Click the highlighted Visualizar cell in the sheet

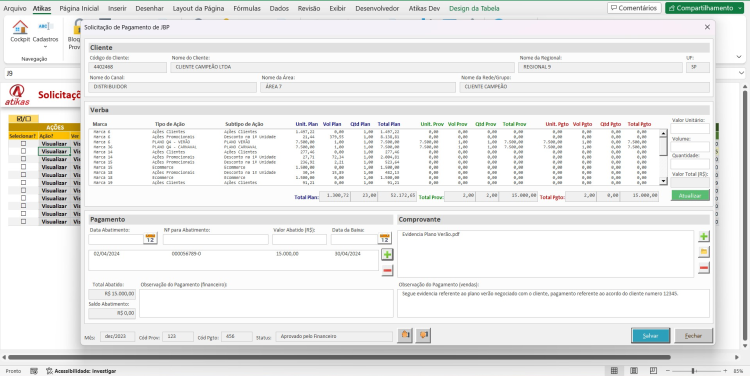54,151
